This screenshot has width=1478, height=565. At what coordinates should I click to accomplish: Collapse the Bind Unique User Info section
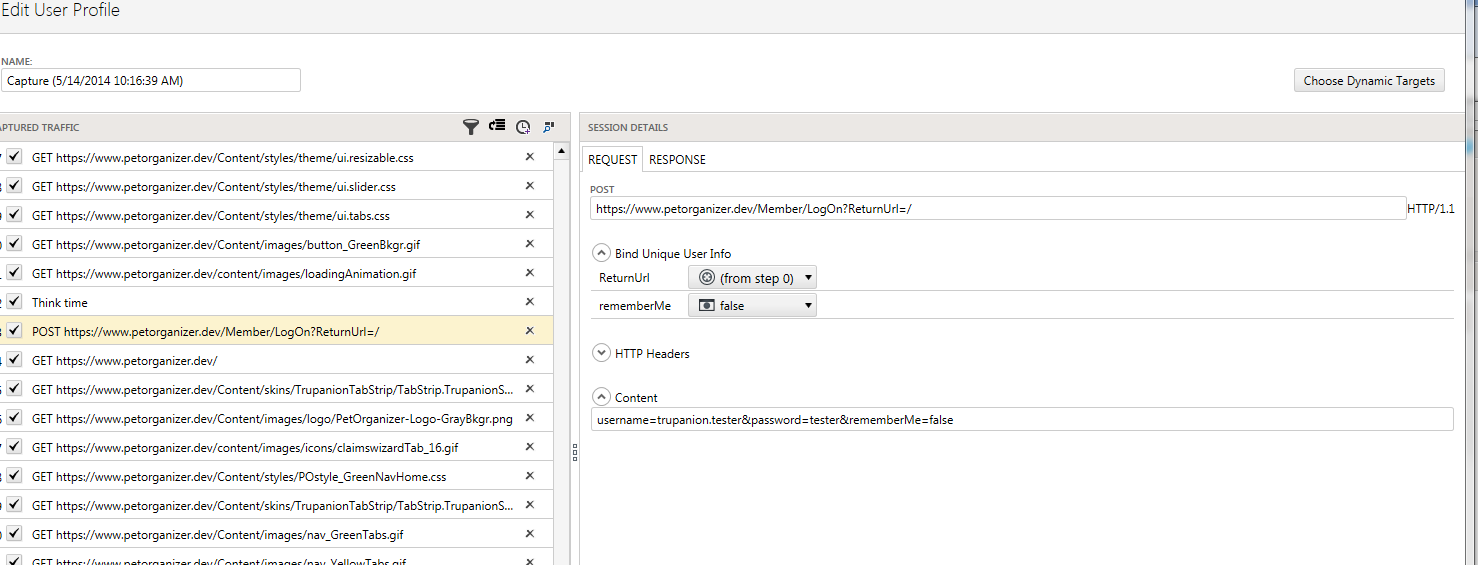[x=602, y=253]
